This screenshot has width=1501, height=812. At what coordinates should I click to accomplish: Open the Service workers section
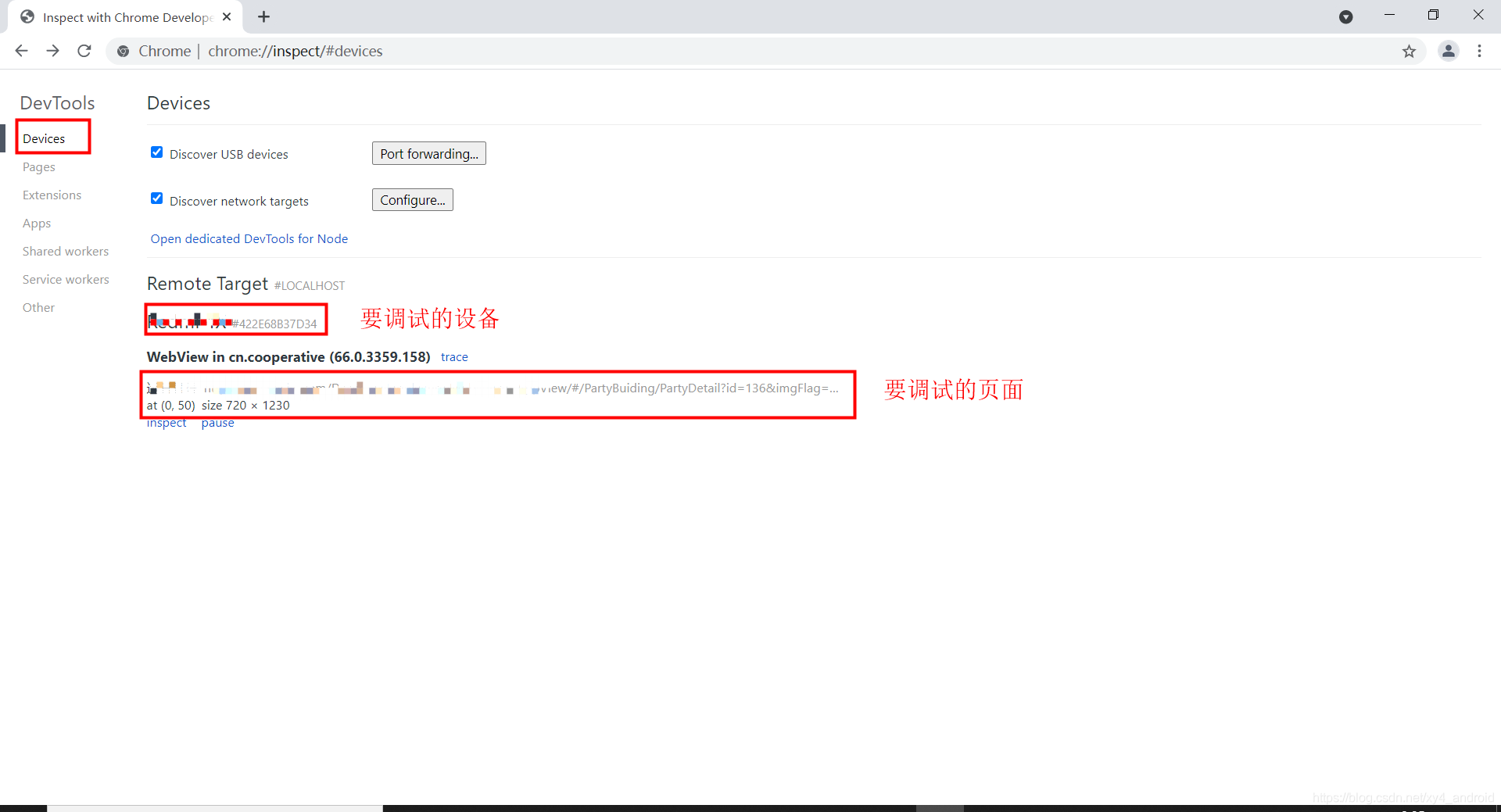pyautogui.click(x=66, y=279)
